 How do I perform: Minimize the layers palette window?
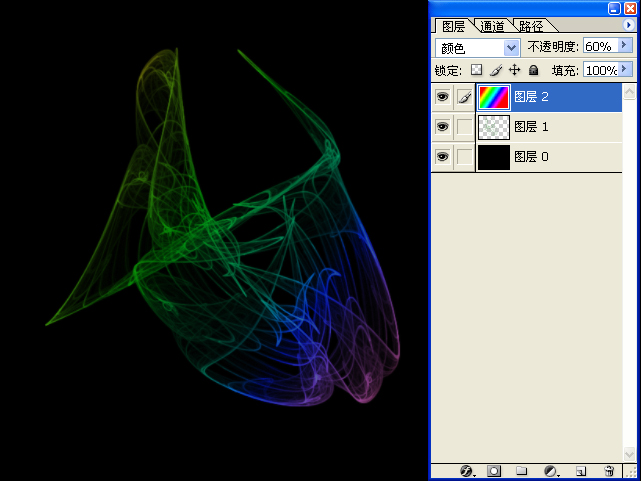pyautogui.click(x=614, y=8)
